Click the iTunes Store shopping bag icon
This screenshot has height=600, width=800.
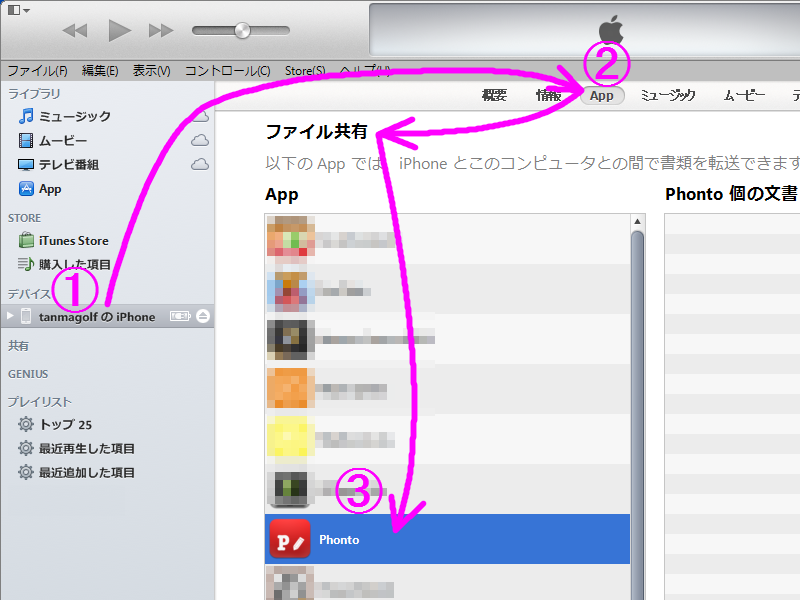pyautogui.click(x=26, y=240)
